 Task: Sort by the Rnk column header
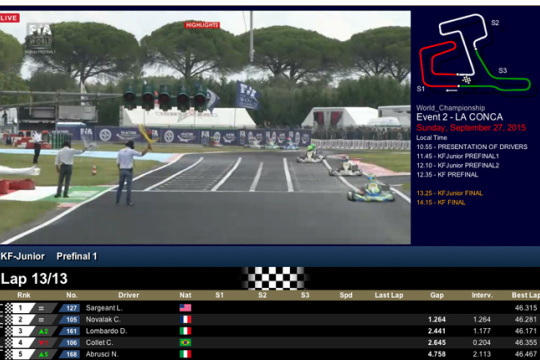24,295
